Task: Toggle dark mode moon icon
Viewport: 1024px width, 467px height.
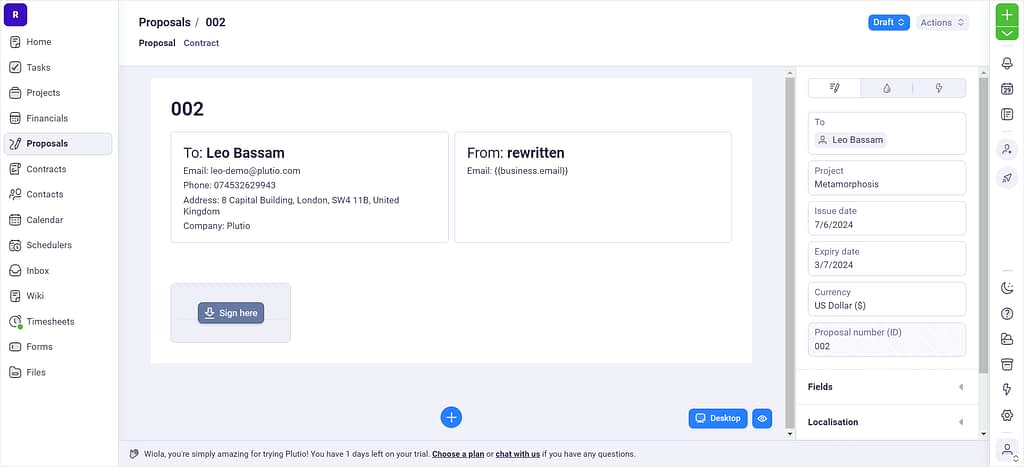Action: coord(1007,288)
